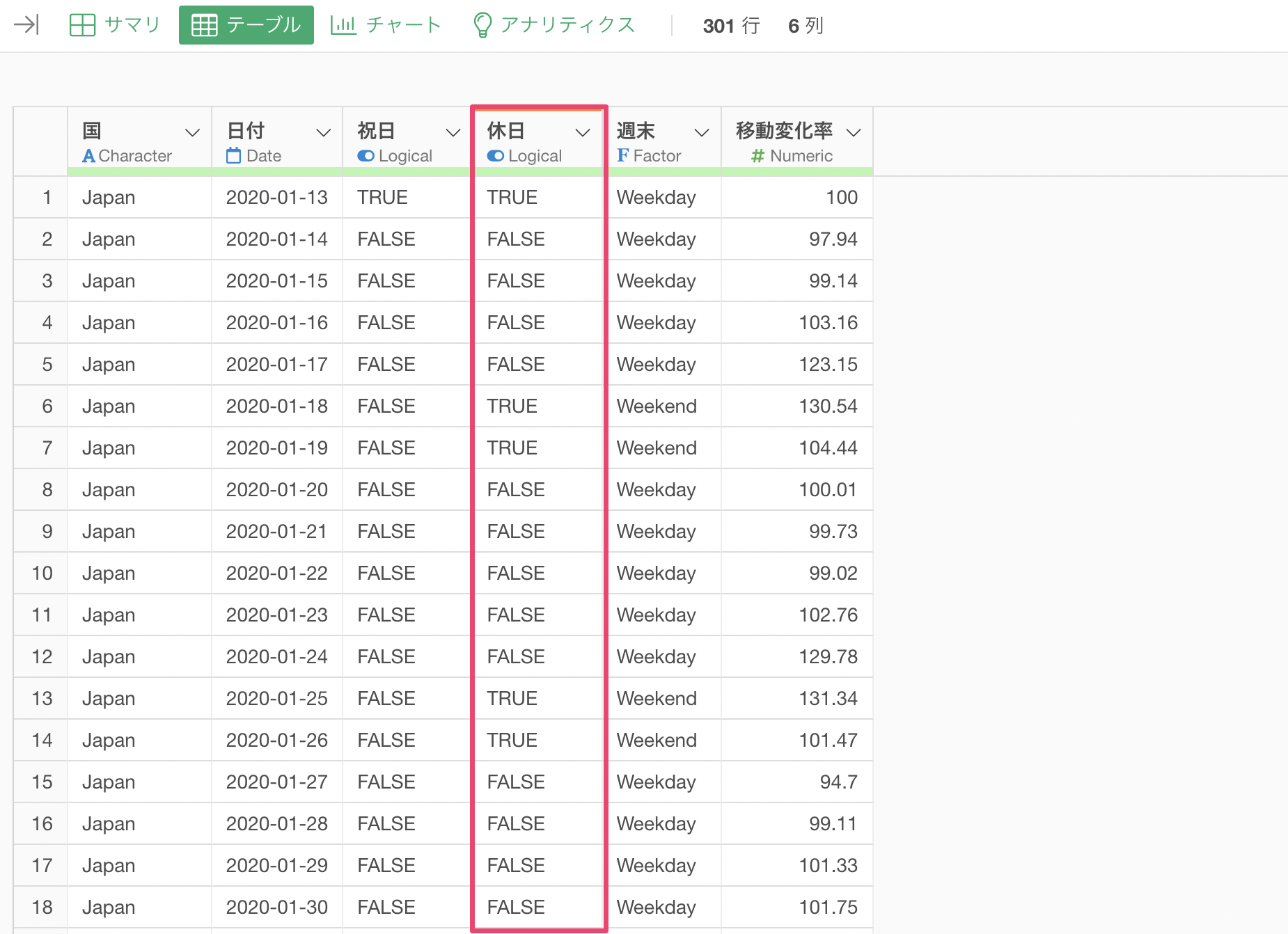1288x934 pixels.
Task: Click the 301 行 row count
Action: 732,26
